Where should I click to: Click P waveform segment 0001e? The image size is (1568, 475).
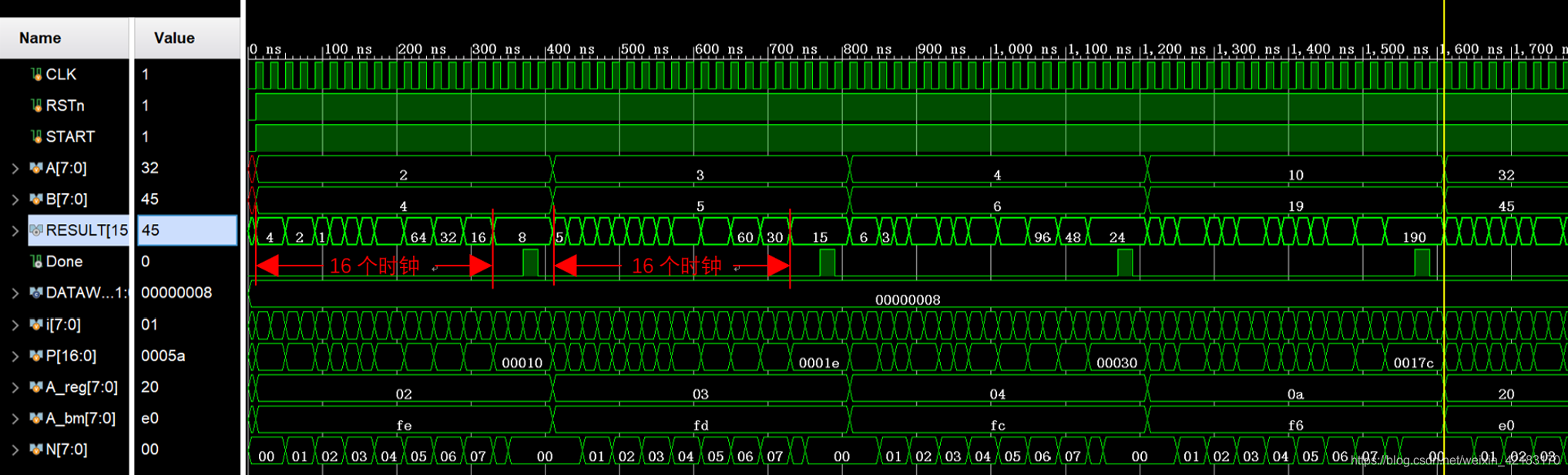click(x=819, y=356)
